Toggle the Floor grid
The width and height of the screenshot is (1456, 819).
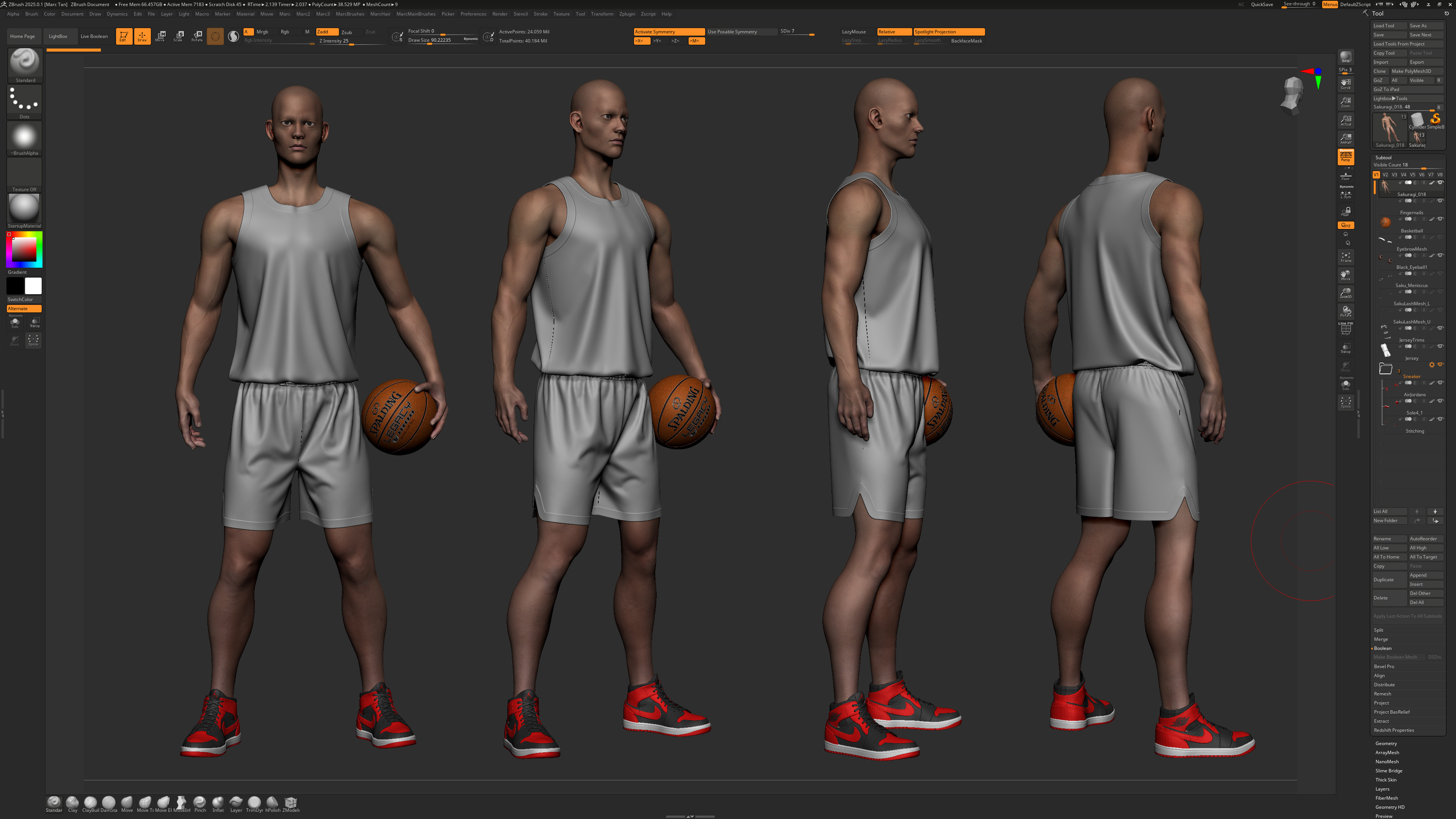coord(1346,176)
